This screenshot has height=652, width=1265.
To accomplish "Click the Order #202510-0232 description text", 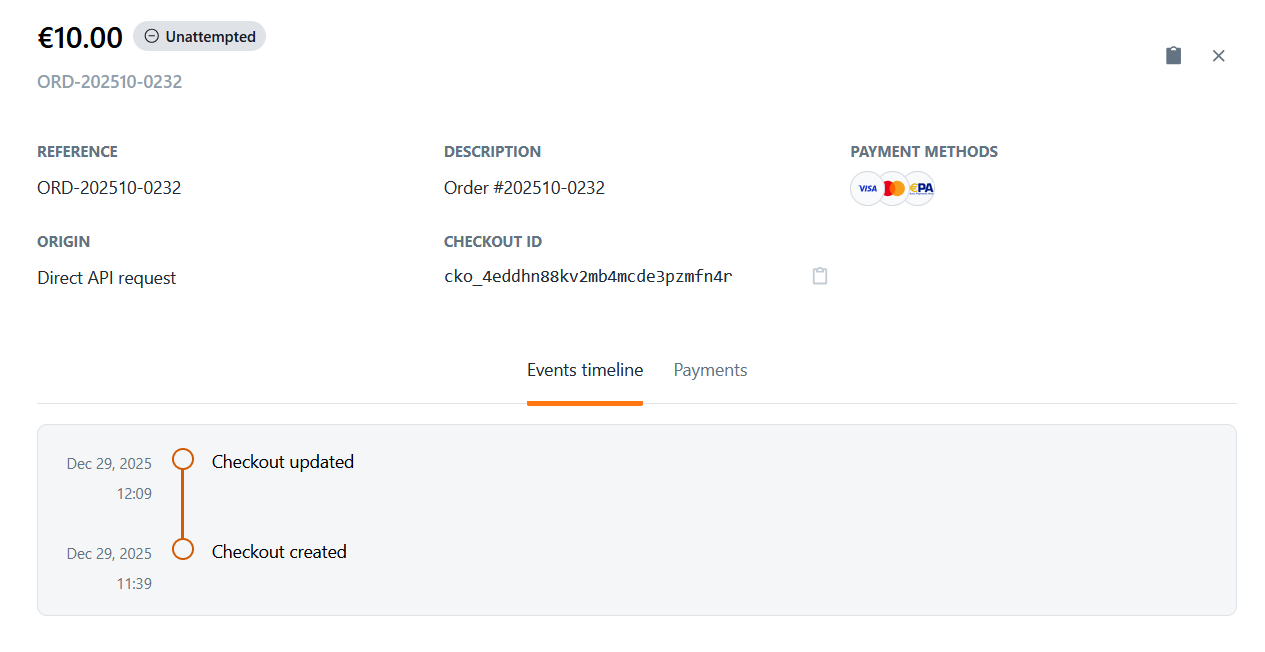I will click(x=524, y=187).
